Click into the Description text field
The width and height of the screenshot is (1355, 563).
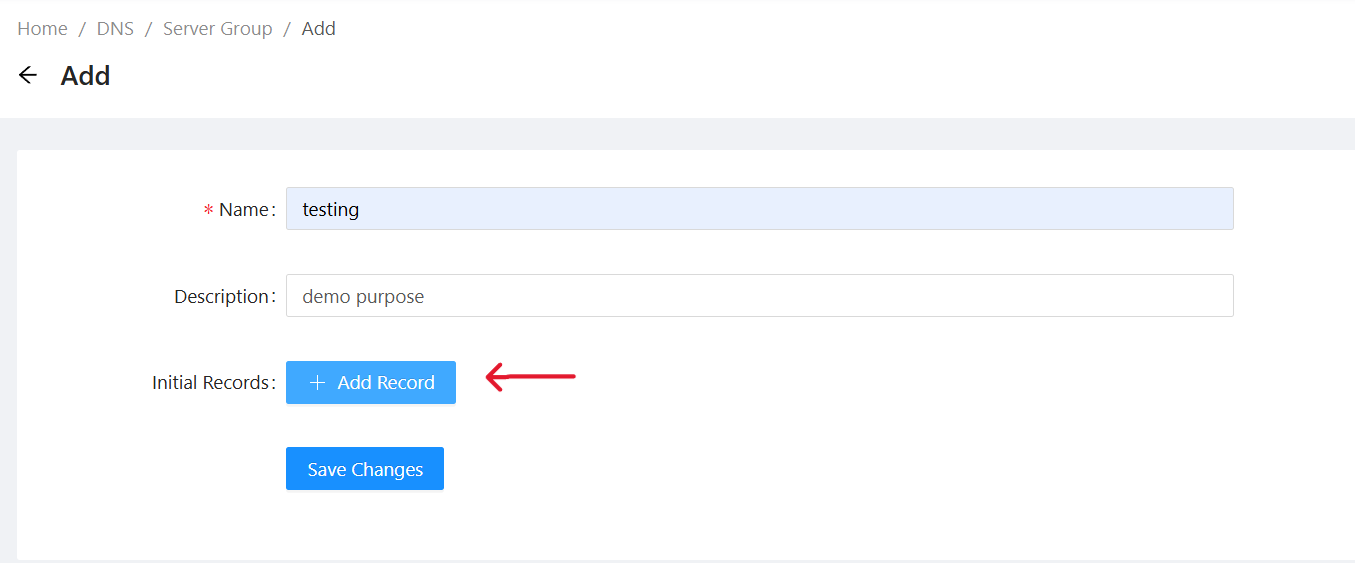[x=759, y=296]
